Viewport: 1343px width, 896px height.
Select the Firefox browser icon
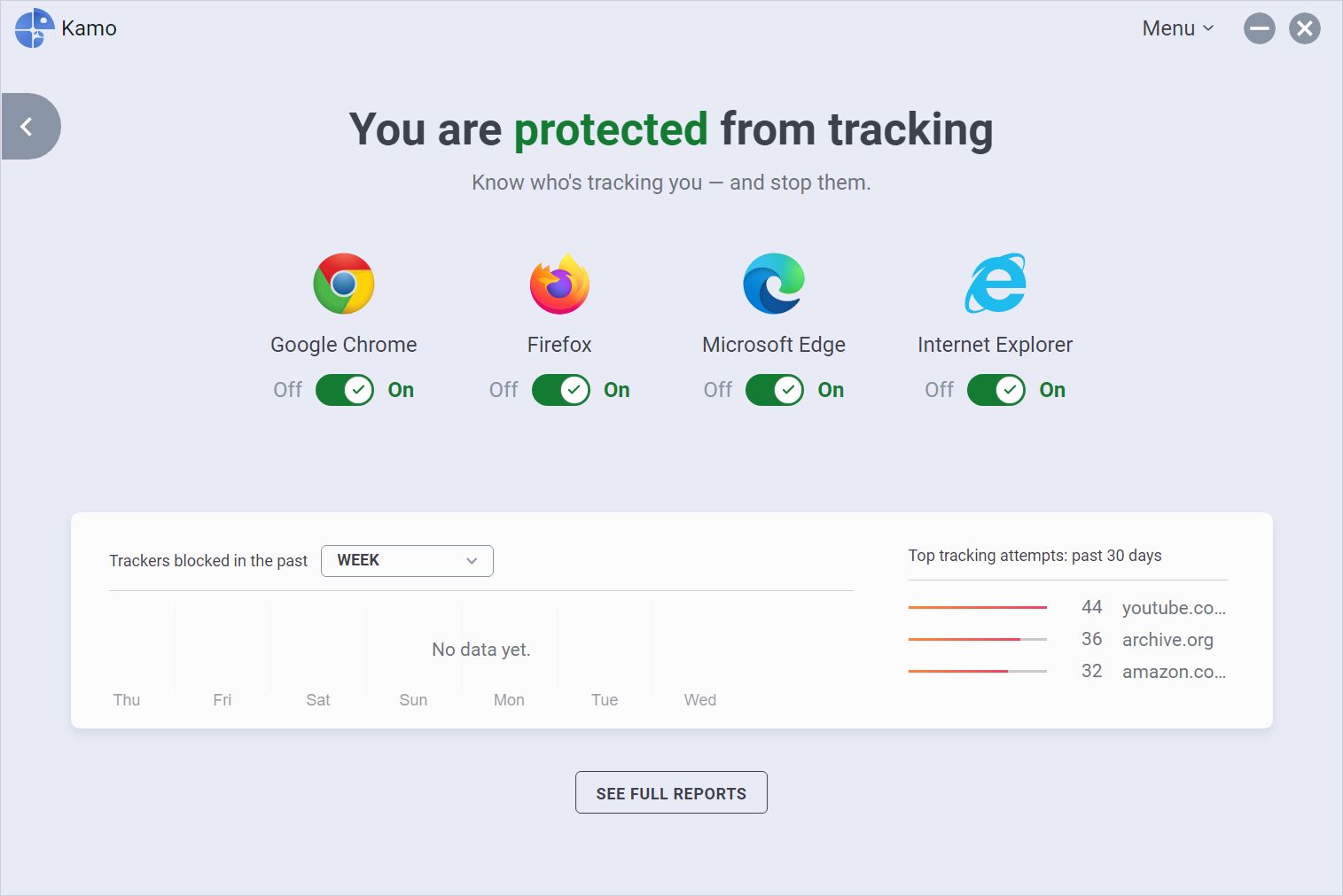coord(558,283)
